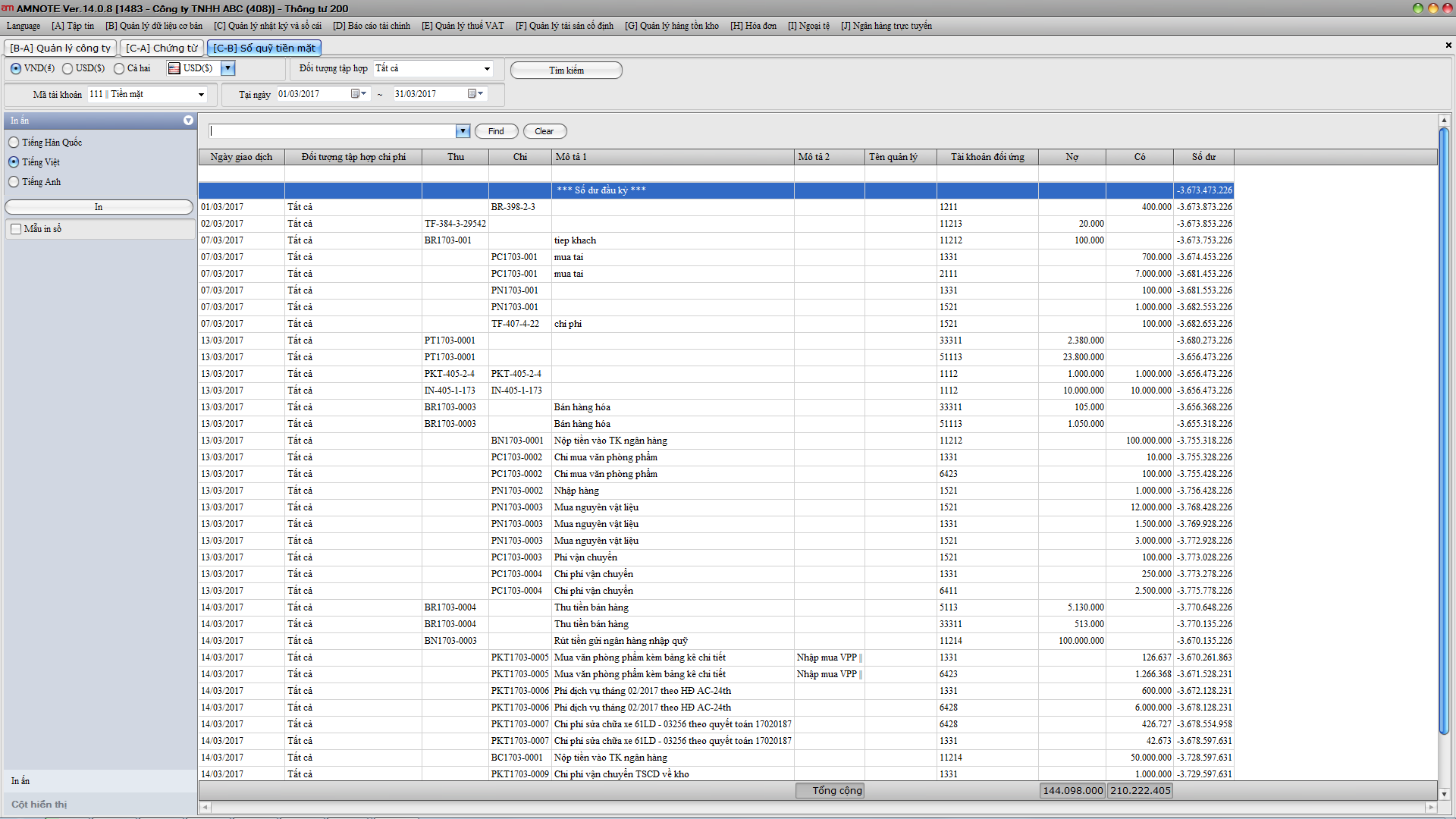
Task: Click the tab area close X icon
Action: tap(1448, 45)
